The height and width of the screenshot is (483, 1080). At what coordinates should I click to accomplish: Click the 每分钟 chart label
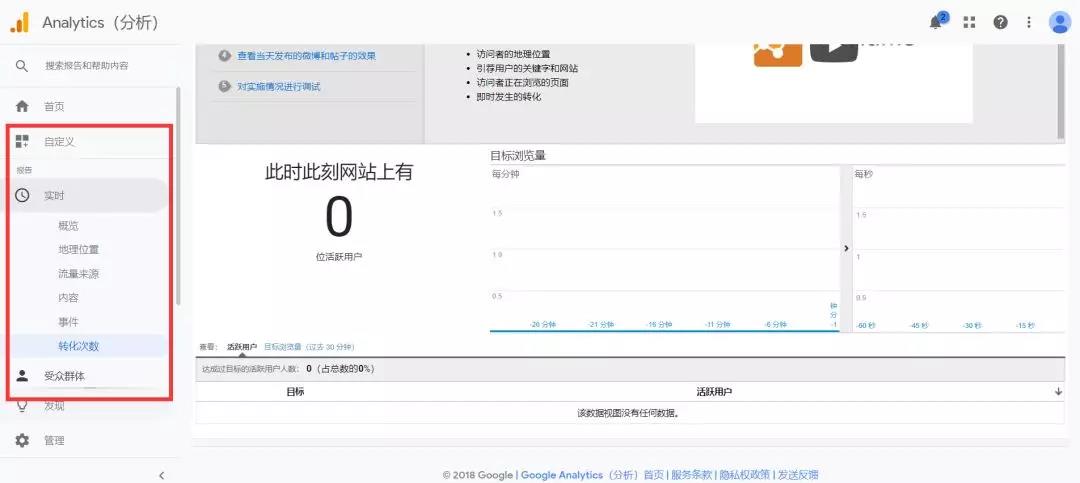(x=506, y=174)
